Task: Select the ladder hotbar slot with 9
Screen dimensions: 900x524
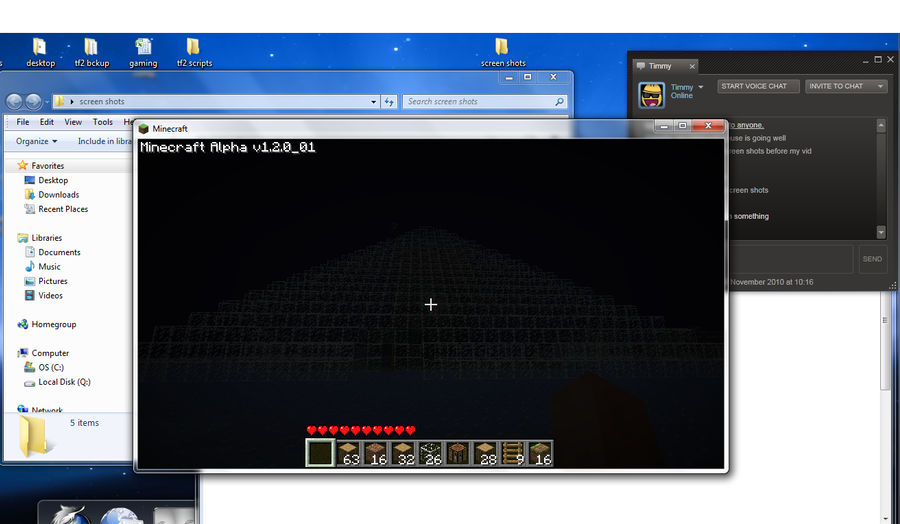Action: pyautogui.click(x=513, y=453)
